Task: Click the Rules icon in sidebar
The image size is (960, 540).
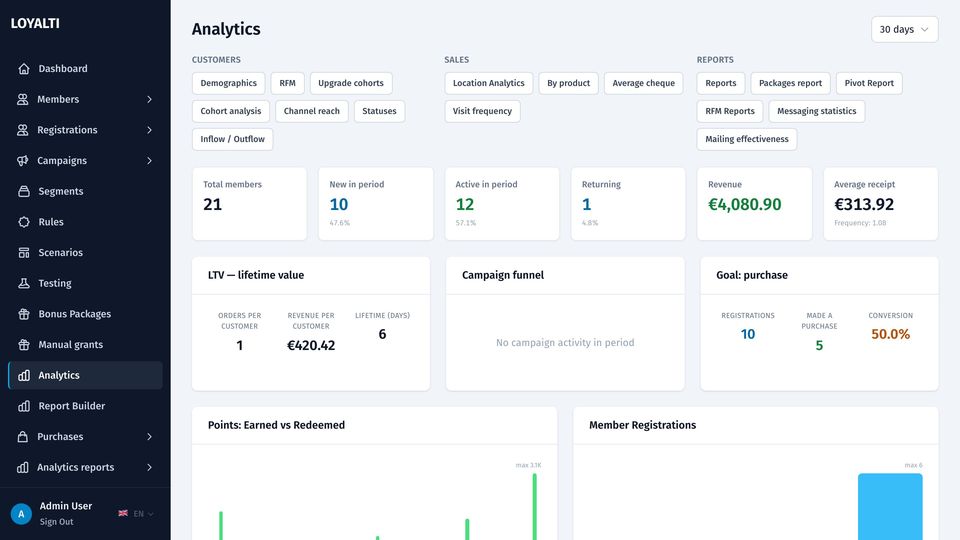Action: pos(24,222)
